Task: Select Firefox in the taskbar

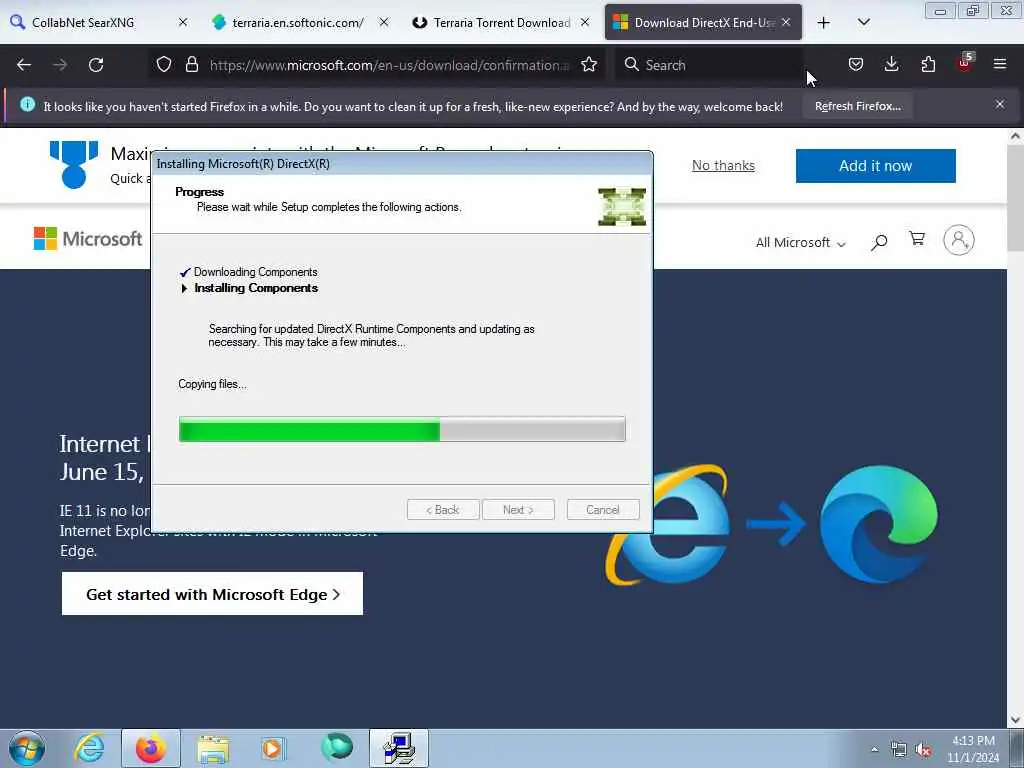Action: coord(151,748)
